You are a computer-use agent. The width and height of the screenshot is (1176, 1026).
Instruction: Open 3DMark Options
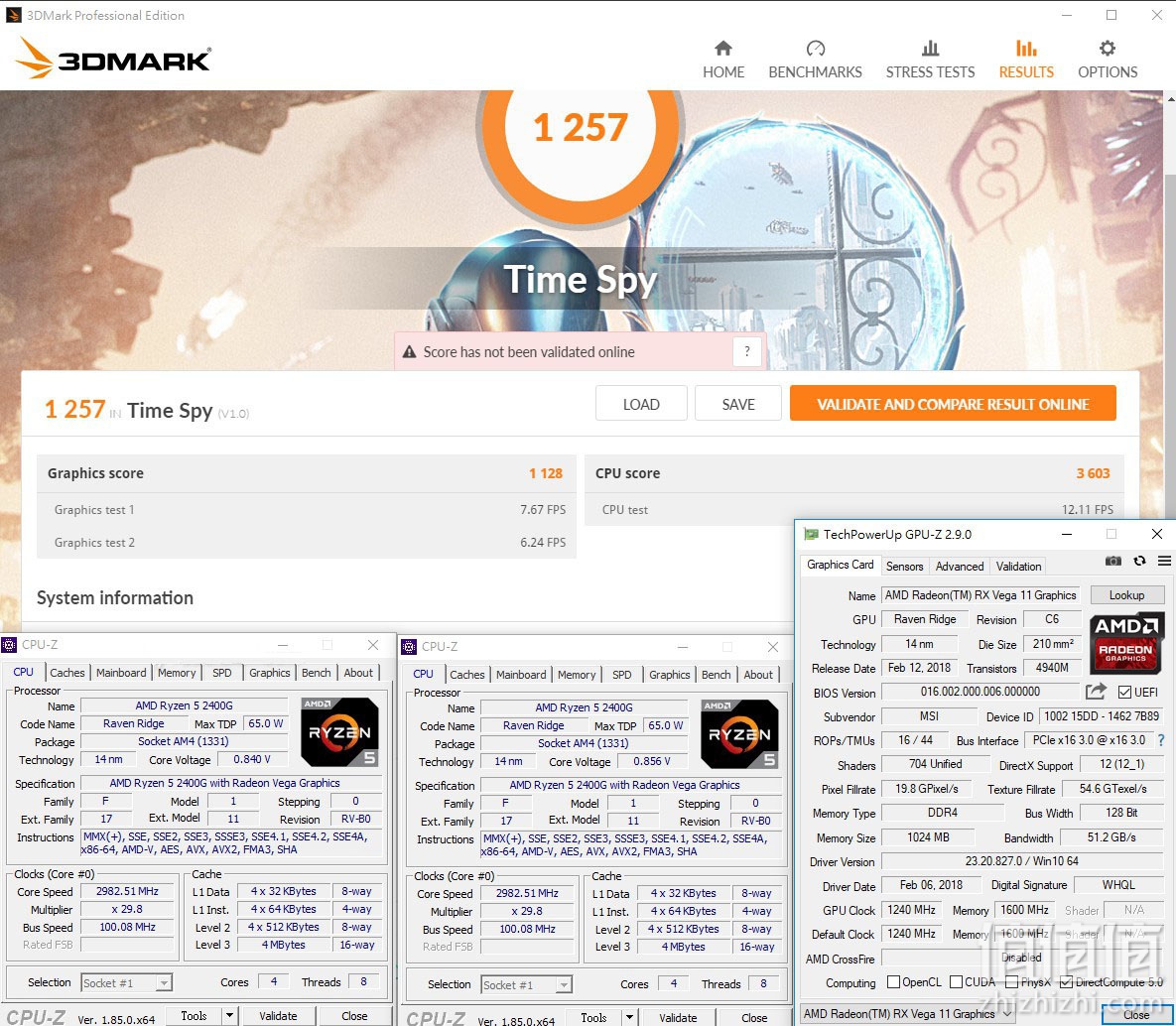(x=1108, y=60)
